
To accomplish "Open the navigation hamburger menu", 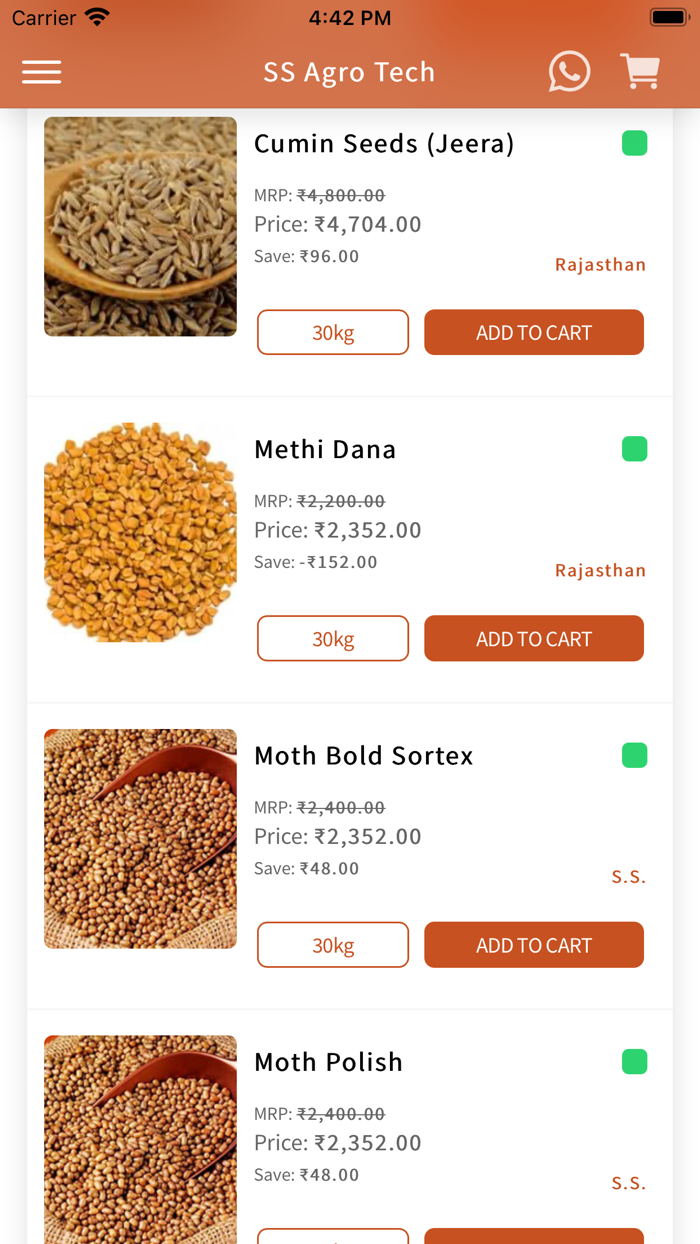I will tap(41, 71).
